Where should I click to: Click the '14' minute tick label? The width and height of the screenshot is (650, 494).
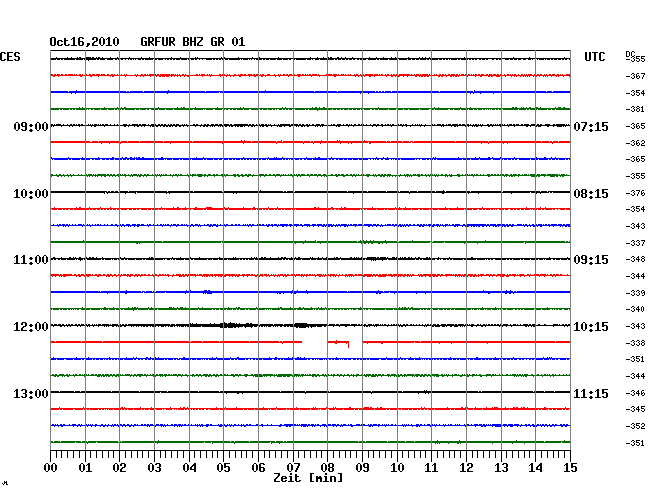pos(535,467)
